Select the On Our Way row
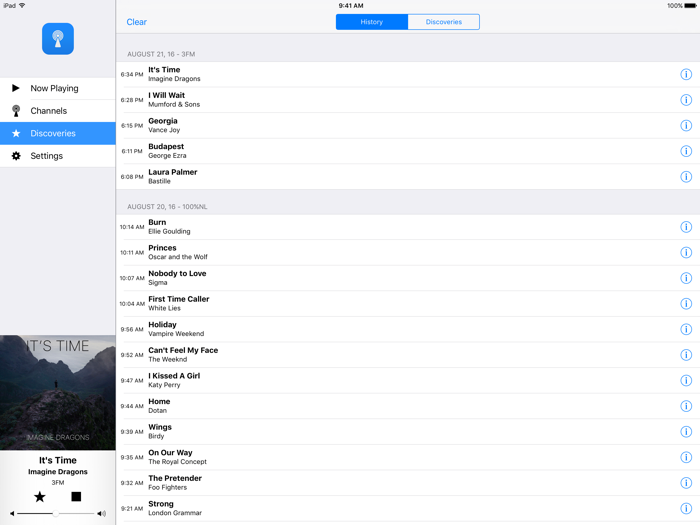700x525 pixels. pos(408,457)
